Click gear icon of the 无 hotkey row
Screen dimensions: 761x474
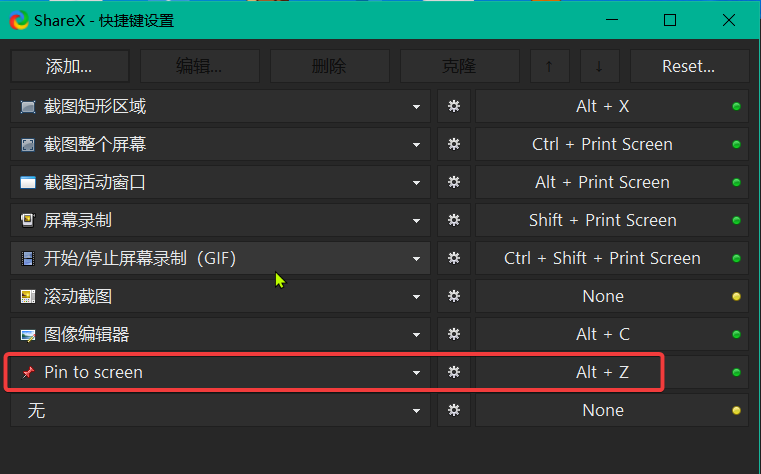[x=454, y=410]
